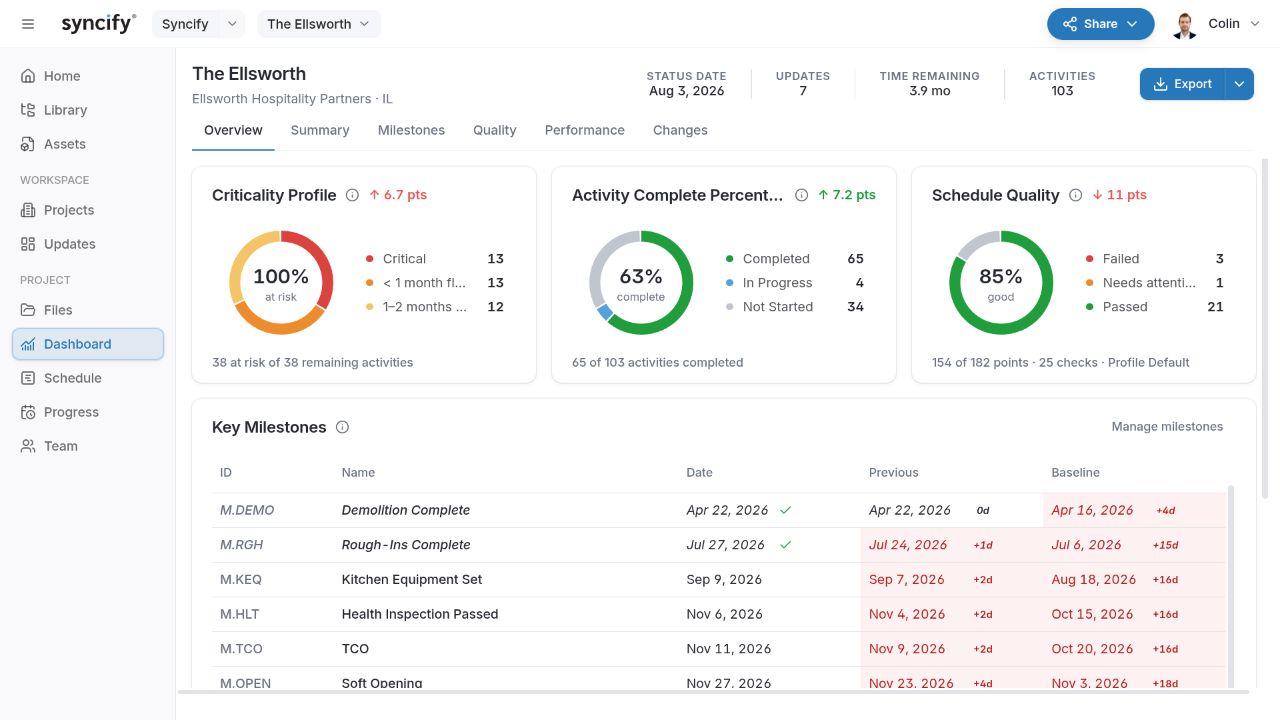Viewport: 1280px width, 720px height.
Task: Click the Files folder icon
Action: (28, 310)
